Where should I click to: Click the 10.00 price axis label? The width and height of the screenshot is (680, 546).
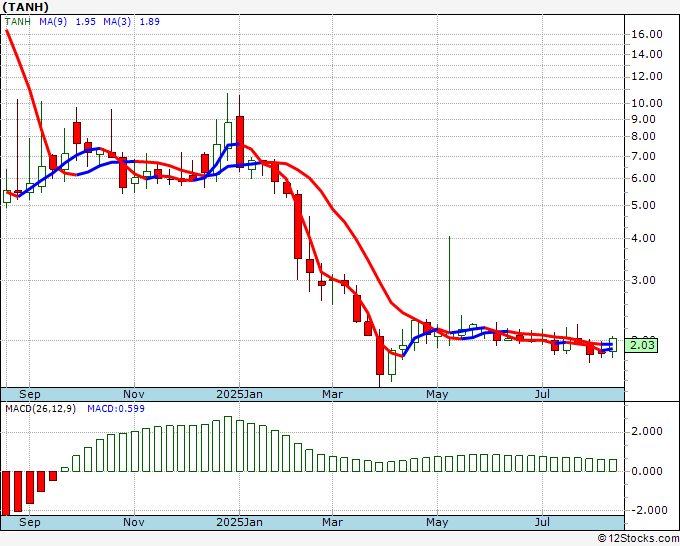647,103
